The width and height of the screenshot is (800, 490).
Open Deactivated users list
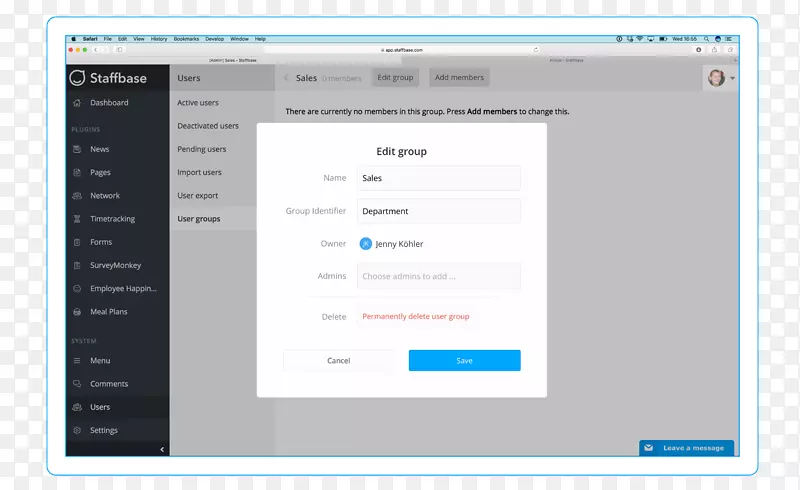pyautogui.click(x=208, y=126)
